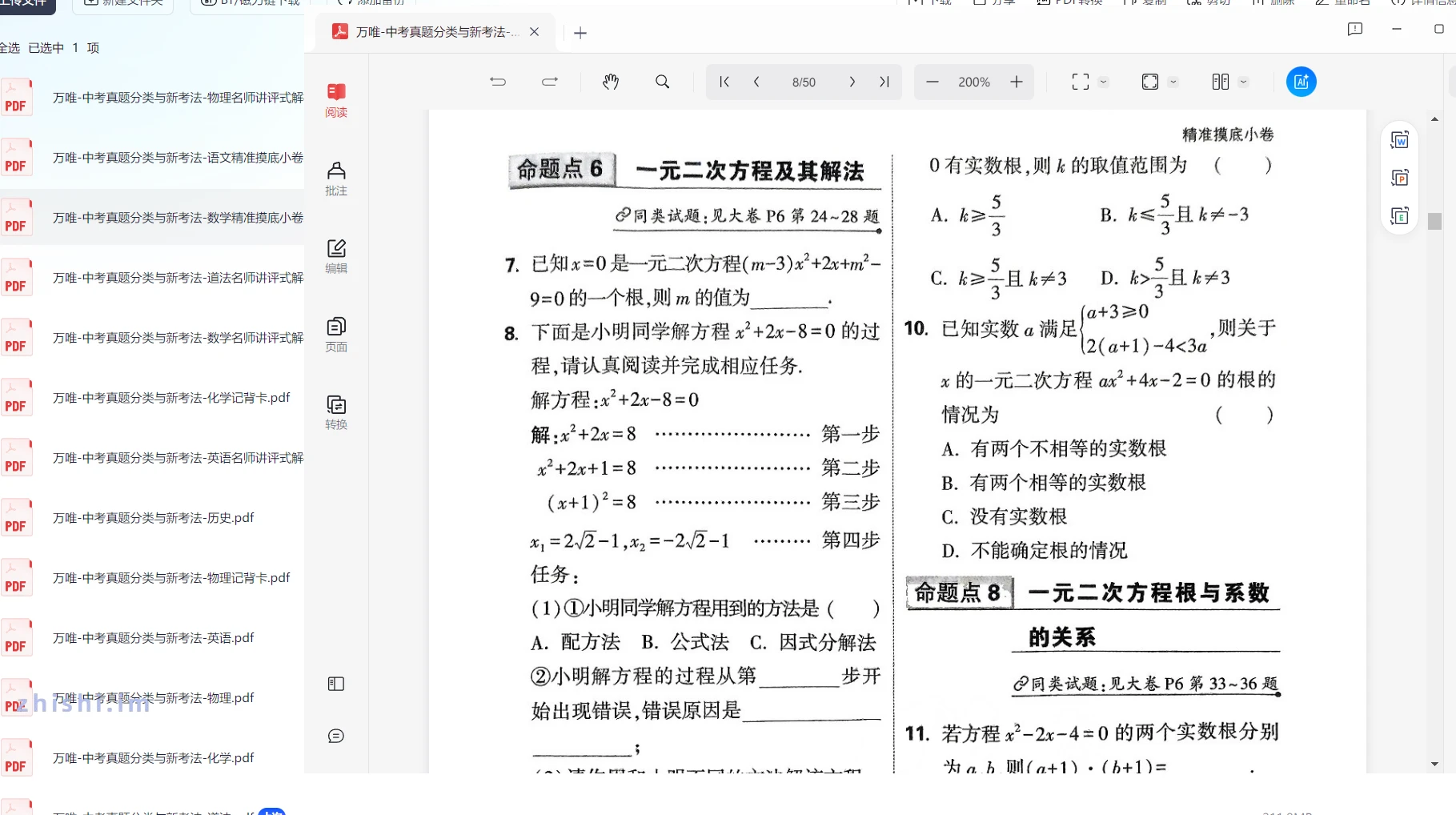This screenshot has width=1456, height=815.
Task: Zoom out with the minus button
Action: pyautogui.click(x=933, y=82)
